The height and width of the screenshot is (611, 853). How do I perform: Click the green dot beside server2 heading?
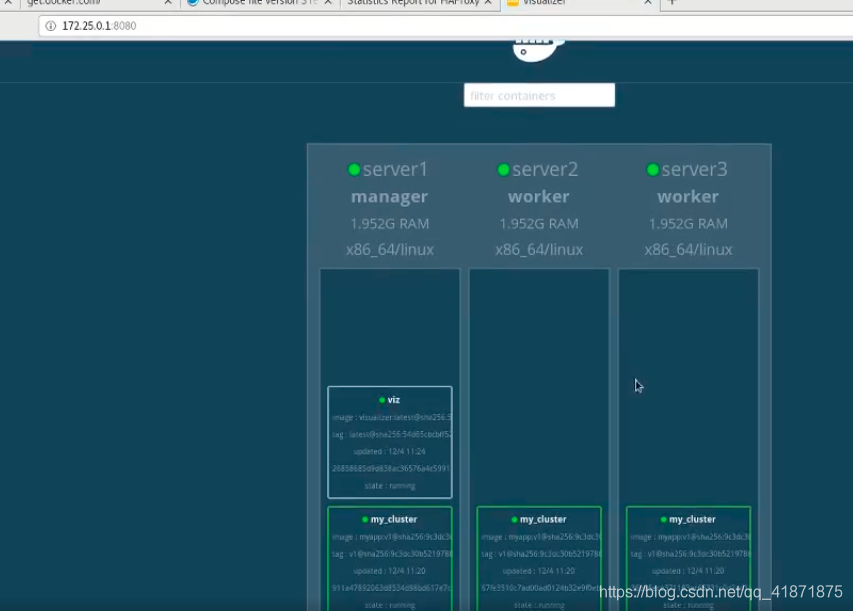503,169
